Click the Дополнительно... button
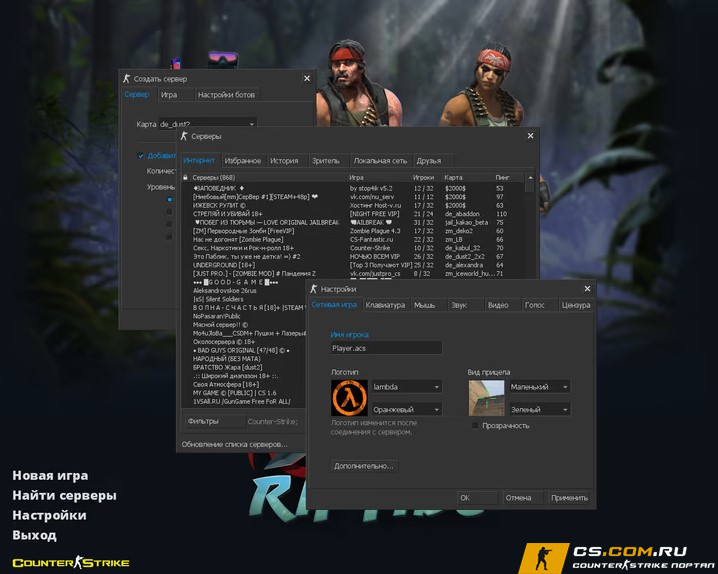Viewport: 718px width, 574px height. click(364, 466)
